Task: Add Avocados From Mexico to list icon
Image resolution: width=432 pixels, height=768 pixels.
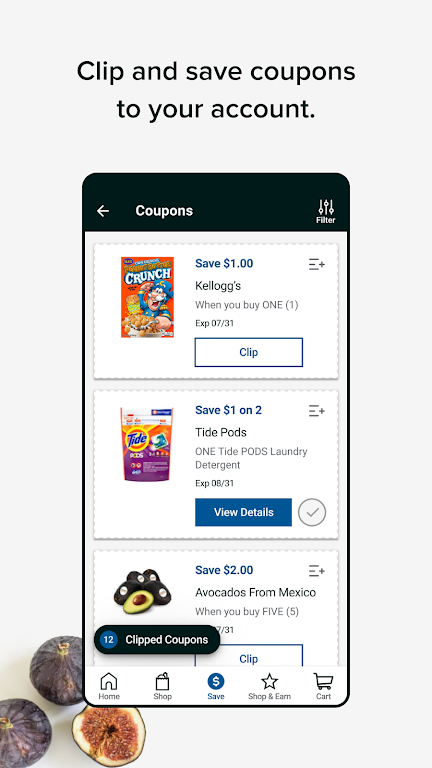Action: tap(317, 571)
